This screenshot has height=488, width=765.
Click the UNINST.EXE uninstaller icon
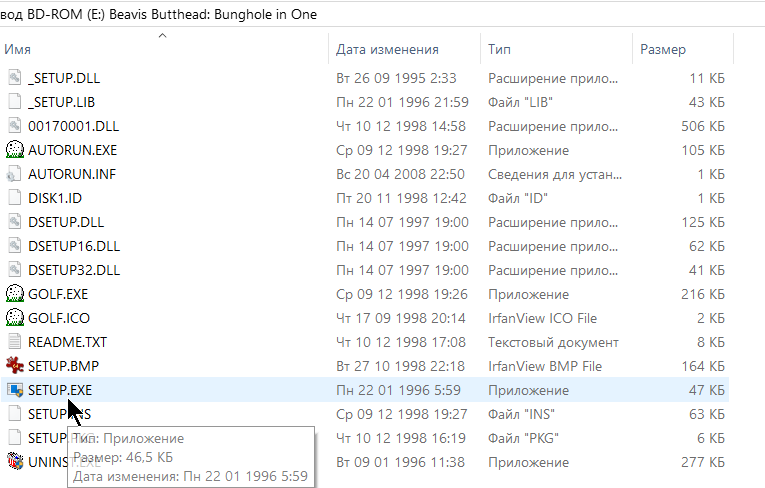(x=15, y=462)
